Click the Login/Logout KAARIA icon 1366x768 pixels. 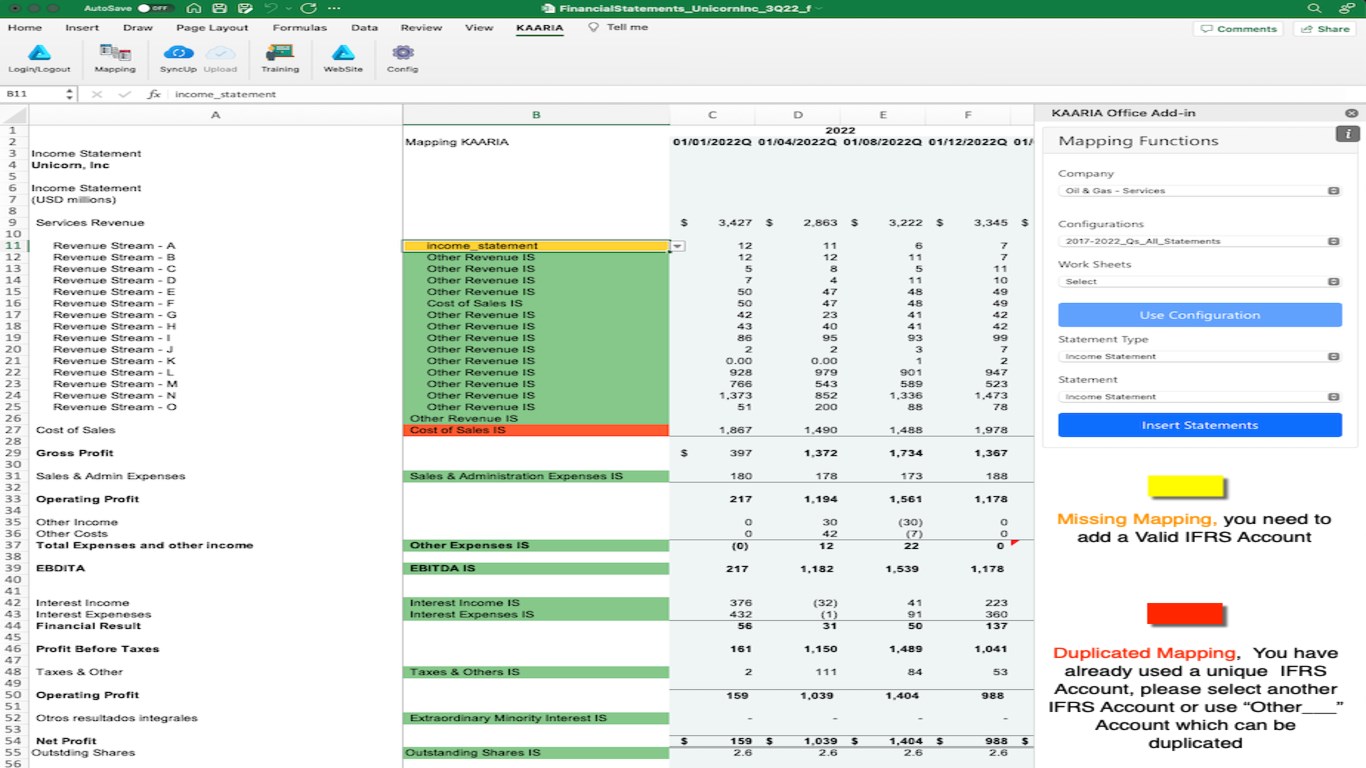pos(39,58)
